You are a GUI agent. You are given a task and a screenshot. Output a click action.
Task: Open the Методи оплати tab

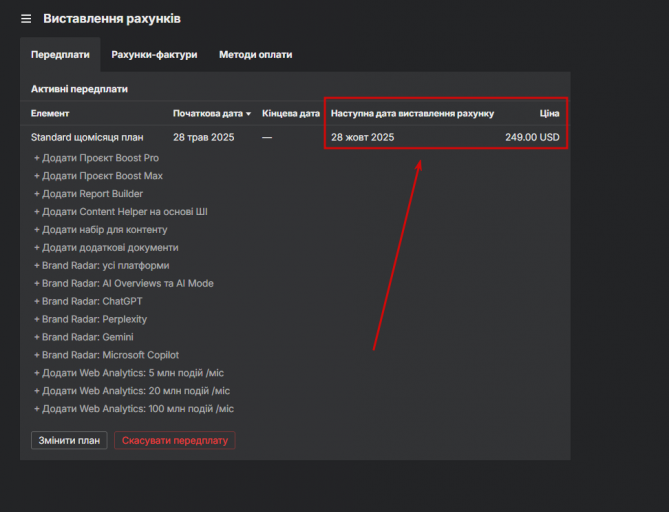tap(256, 55)
